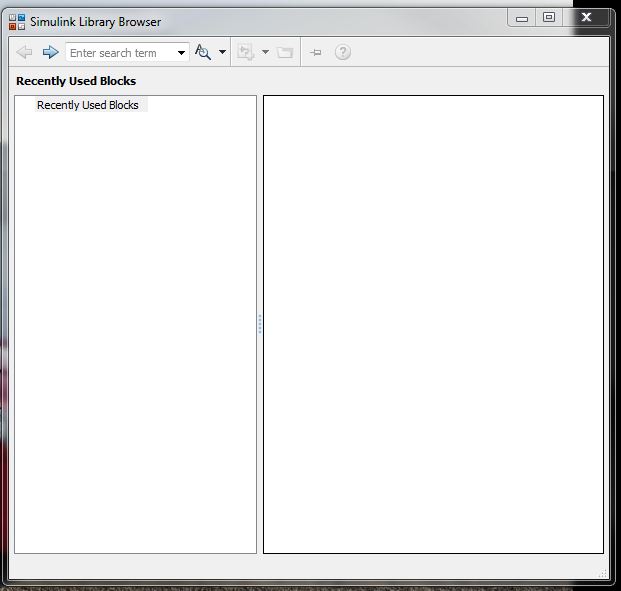Click the new model icon
This screenshot has height=591, width=621.
pyautogui.click(x=245, y=52)
